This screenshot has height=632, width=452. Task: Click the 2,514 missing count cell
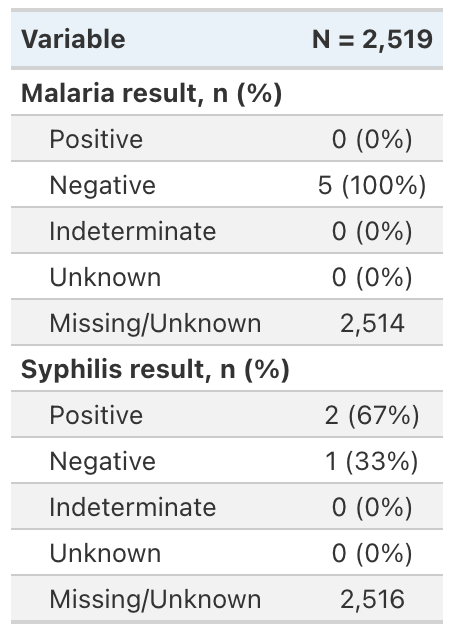[x=372, y=323]
